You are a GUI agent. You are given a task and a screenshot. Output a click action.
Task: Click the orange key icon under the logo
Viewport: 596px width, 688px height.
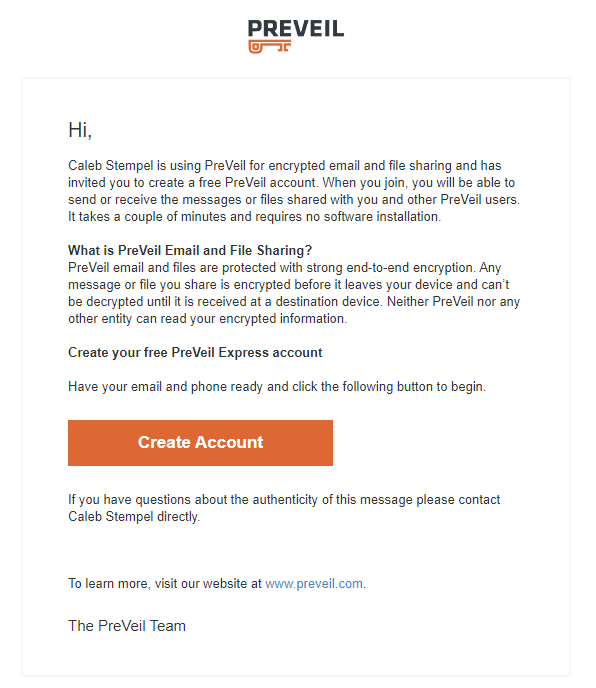pyautogui.click(x=269, y=47)
